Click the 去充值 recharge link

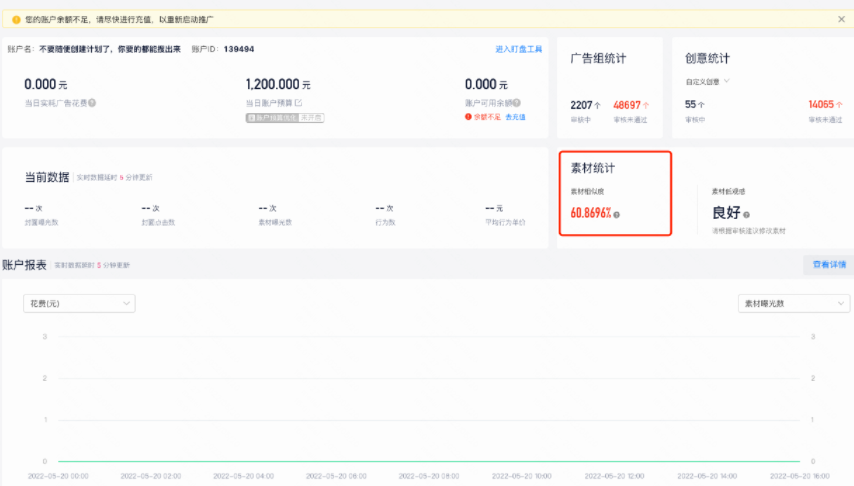tap(515, 117)
